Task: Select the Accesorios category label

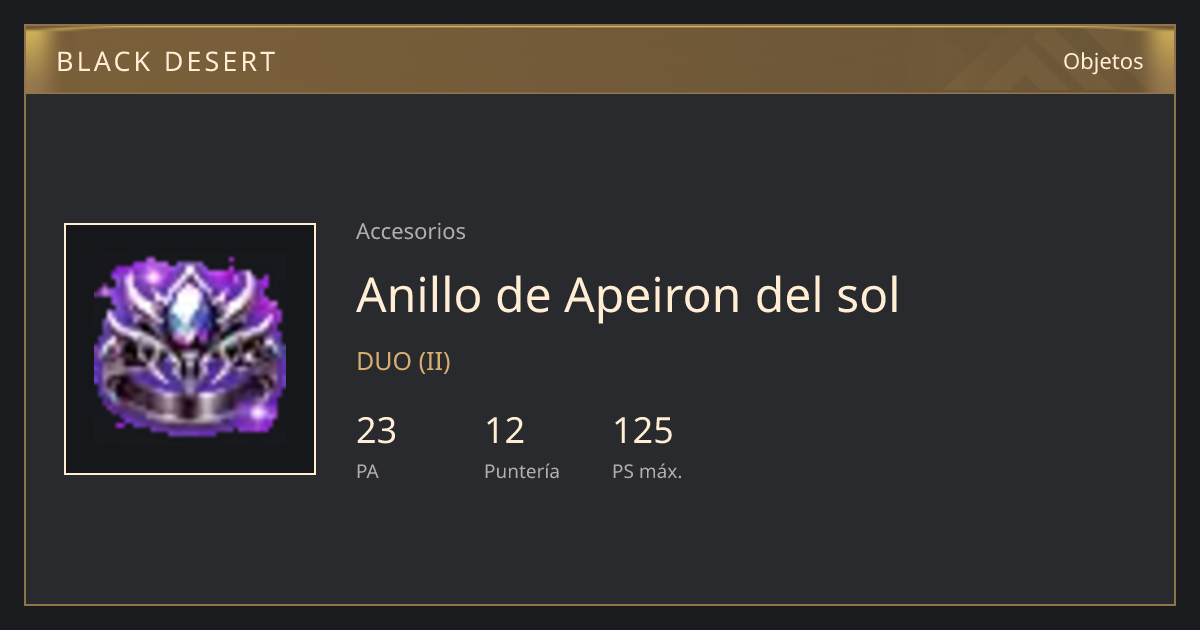Action: tap(411, 231)
